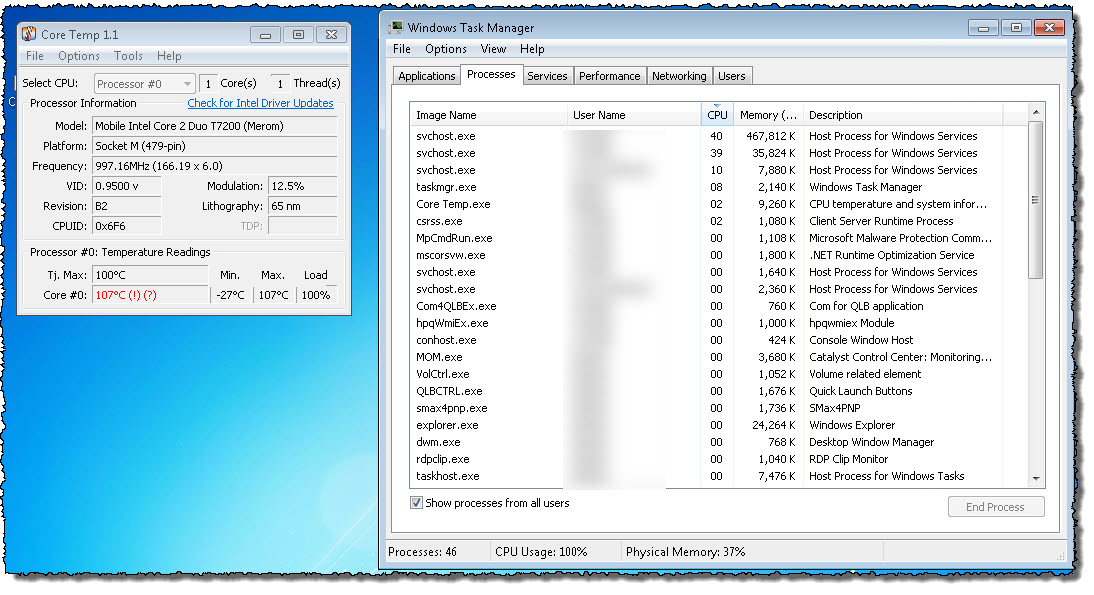The image size is (1094, 595).
Task: Select the Com4QLBEx.exe process row
Action: (x=706, y=306)
